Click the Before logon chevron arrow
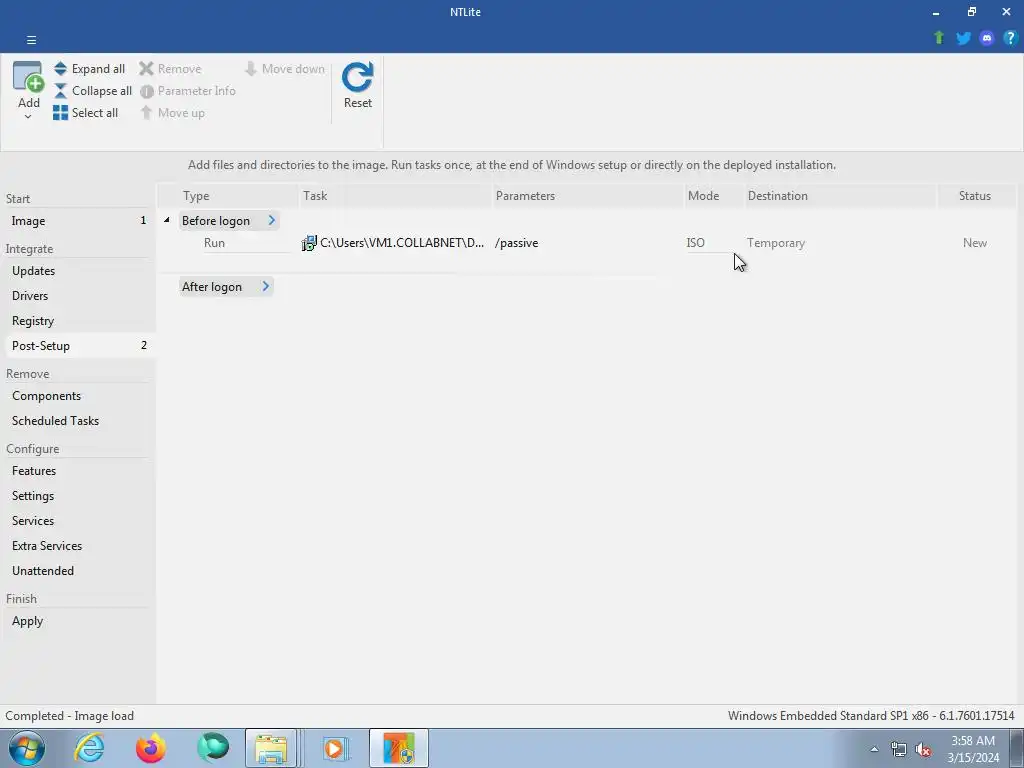The image size is (1024, 768). tap(272, 221)
